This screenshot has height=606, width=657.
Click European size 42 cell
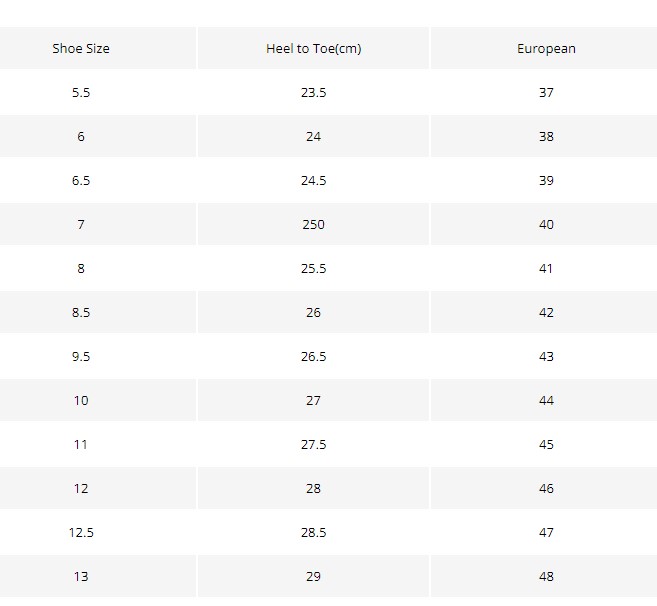pyautogui.click(x=546, y=313)
